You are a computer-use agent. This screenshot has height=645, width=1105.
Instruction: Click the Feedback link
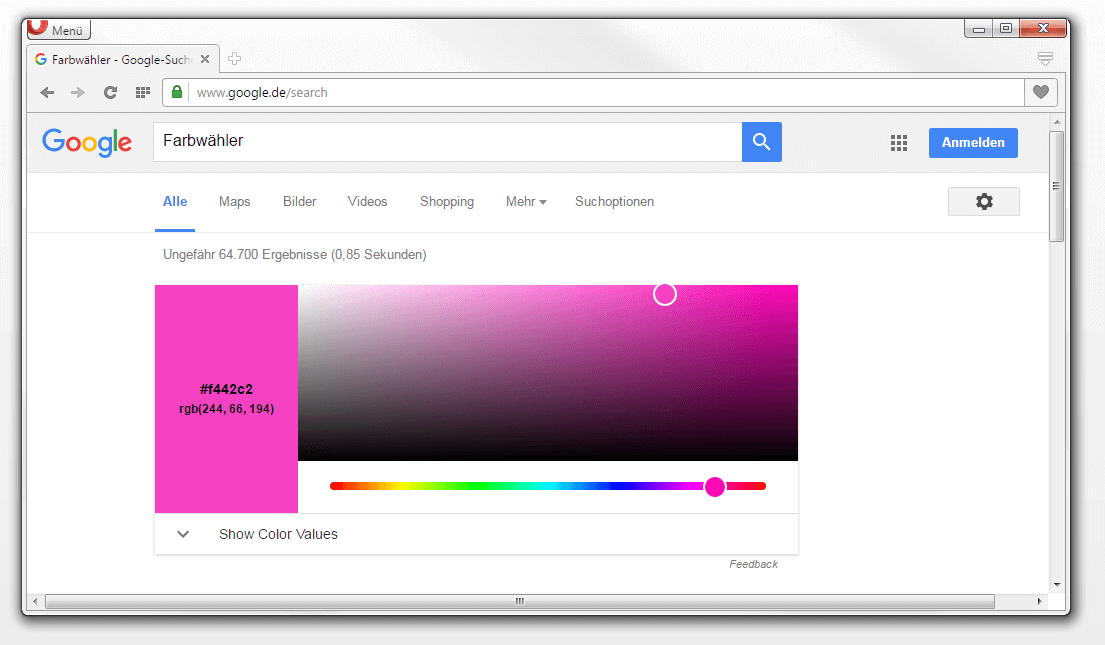753,564
